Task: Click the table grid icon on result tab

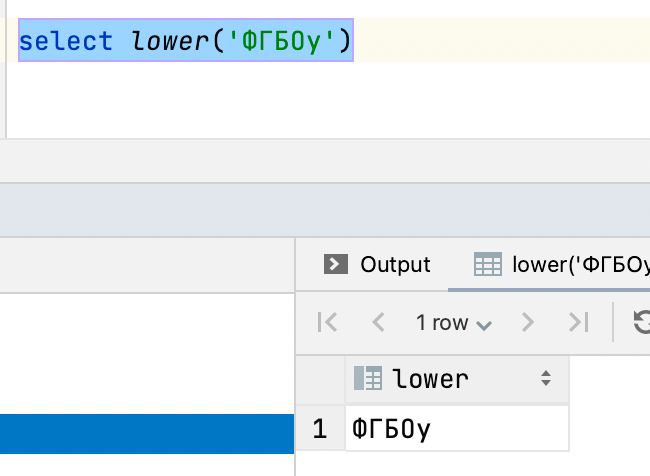Action: [488, 264]
